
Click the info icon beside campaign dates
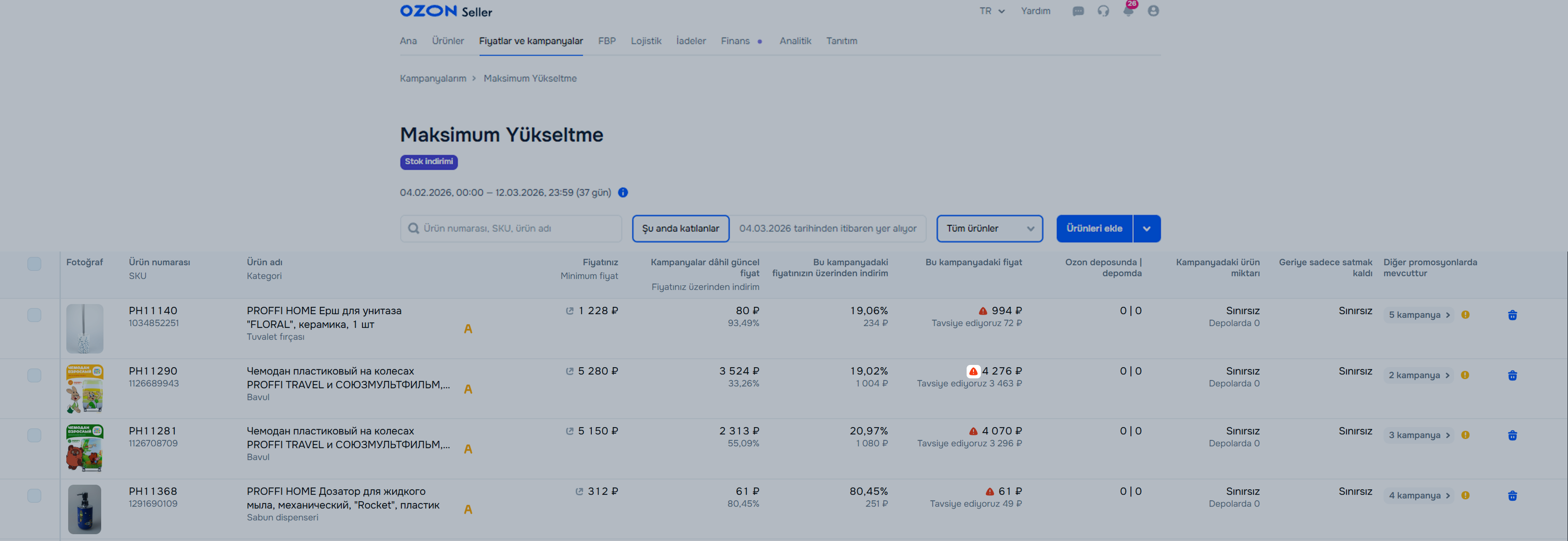pos(623,193)
